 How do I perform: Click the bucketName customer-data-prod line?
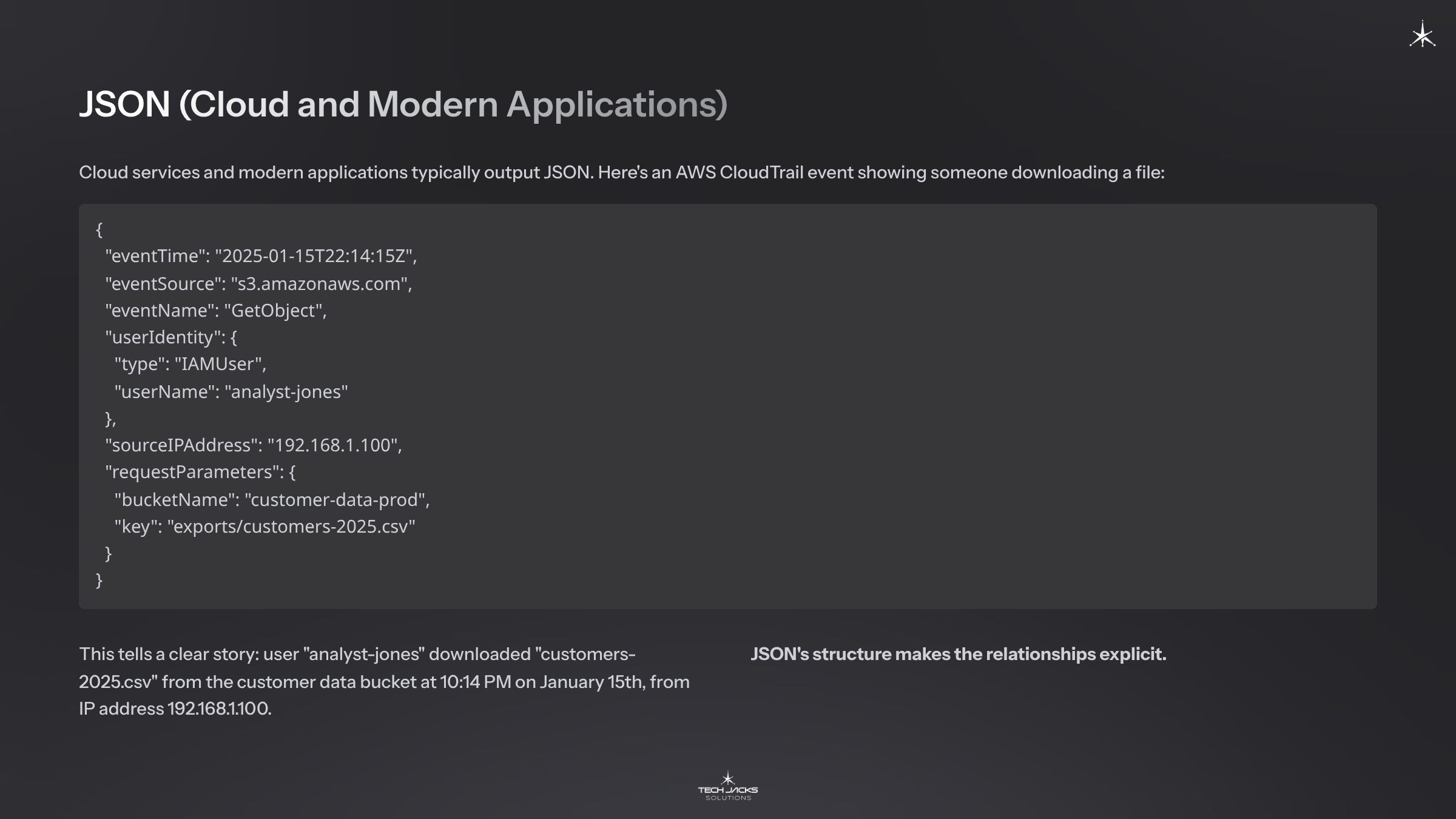click(x=272, y=500)
